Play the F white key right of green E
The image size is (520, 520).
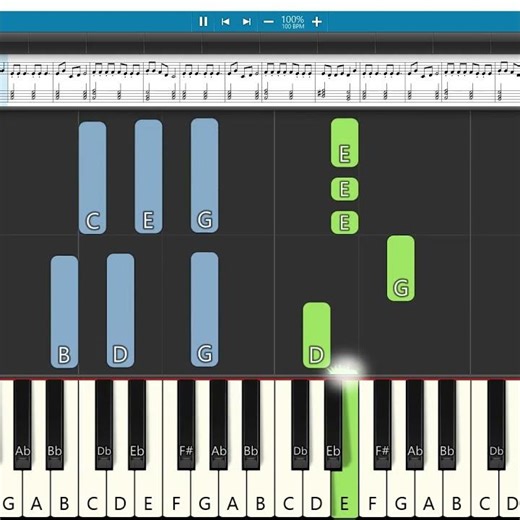coord(373,493)
